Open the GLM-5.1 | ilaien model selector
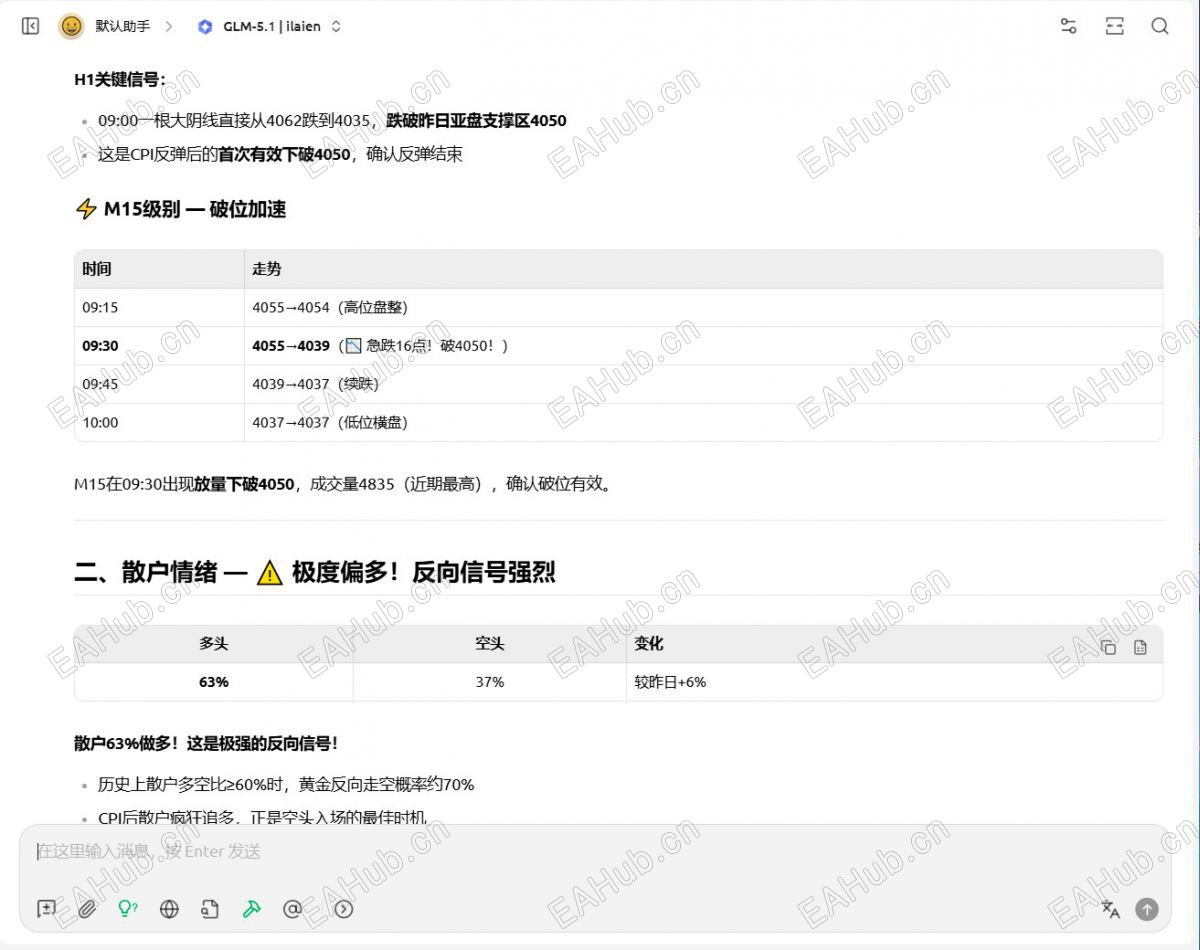 (270, 27)
